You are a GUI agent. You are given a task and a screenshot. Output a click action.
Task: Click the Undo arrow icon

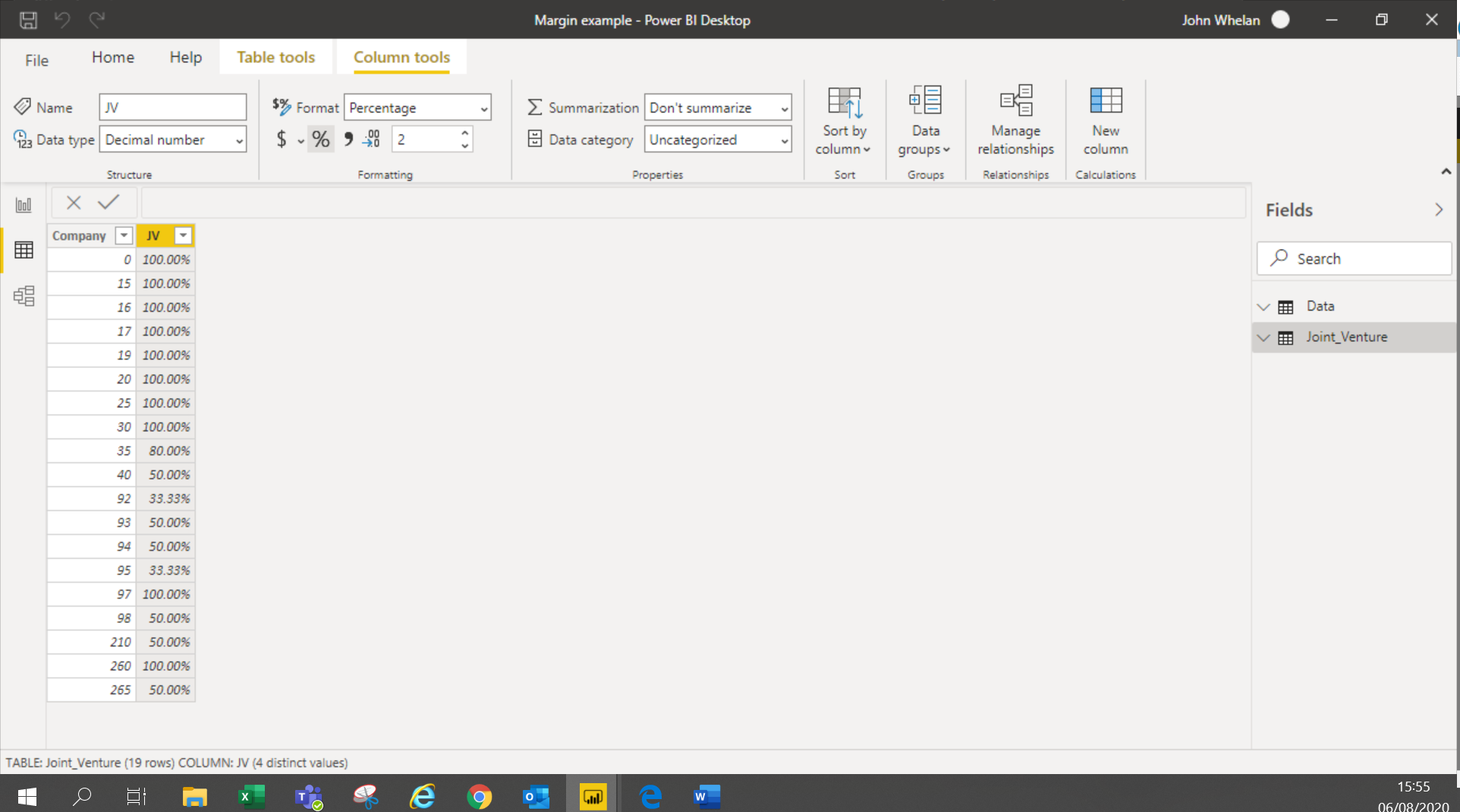62,20
